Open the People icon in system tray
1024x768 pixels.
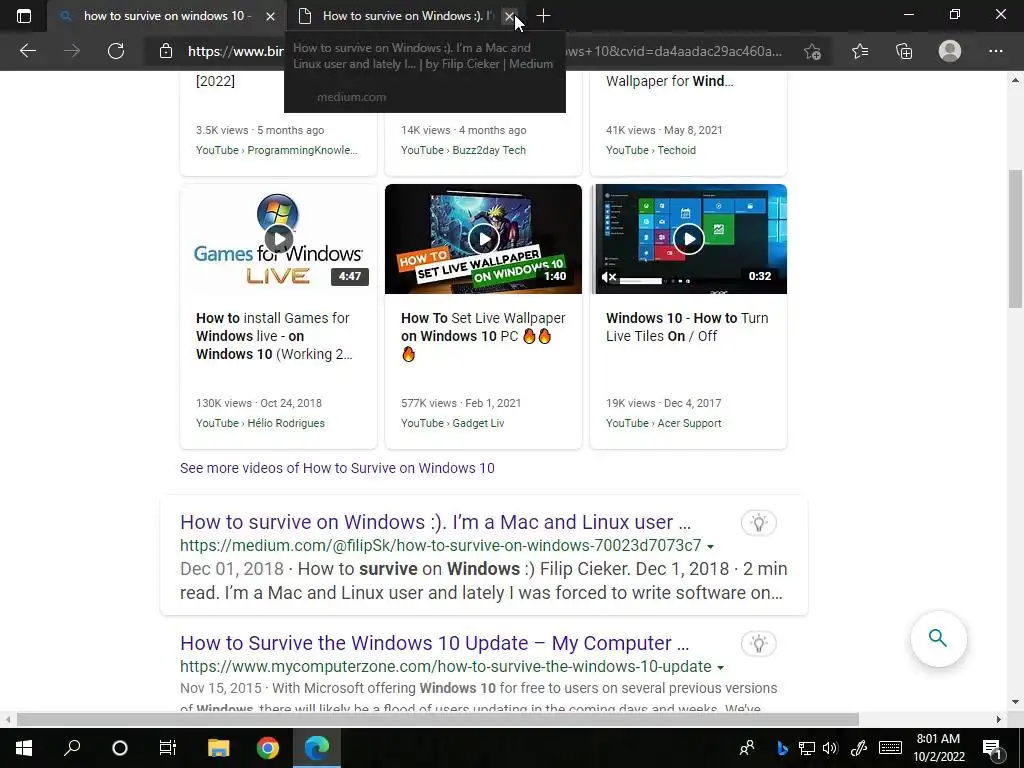coord(747,748)
